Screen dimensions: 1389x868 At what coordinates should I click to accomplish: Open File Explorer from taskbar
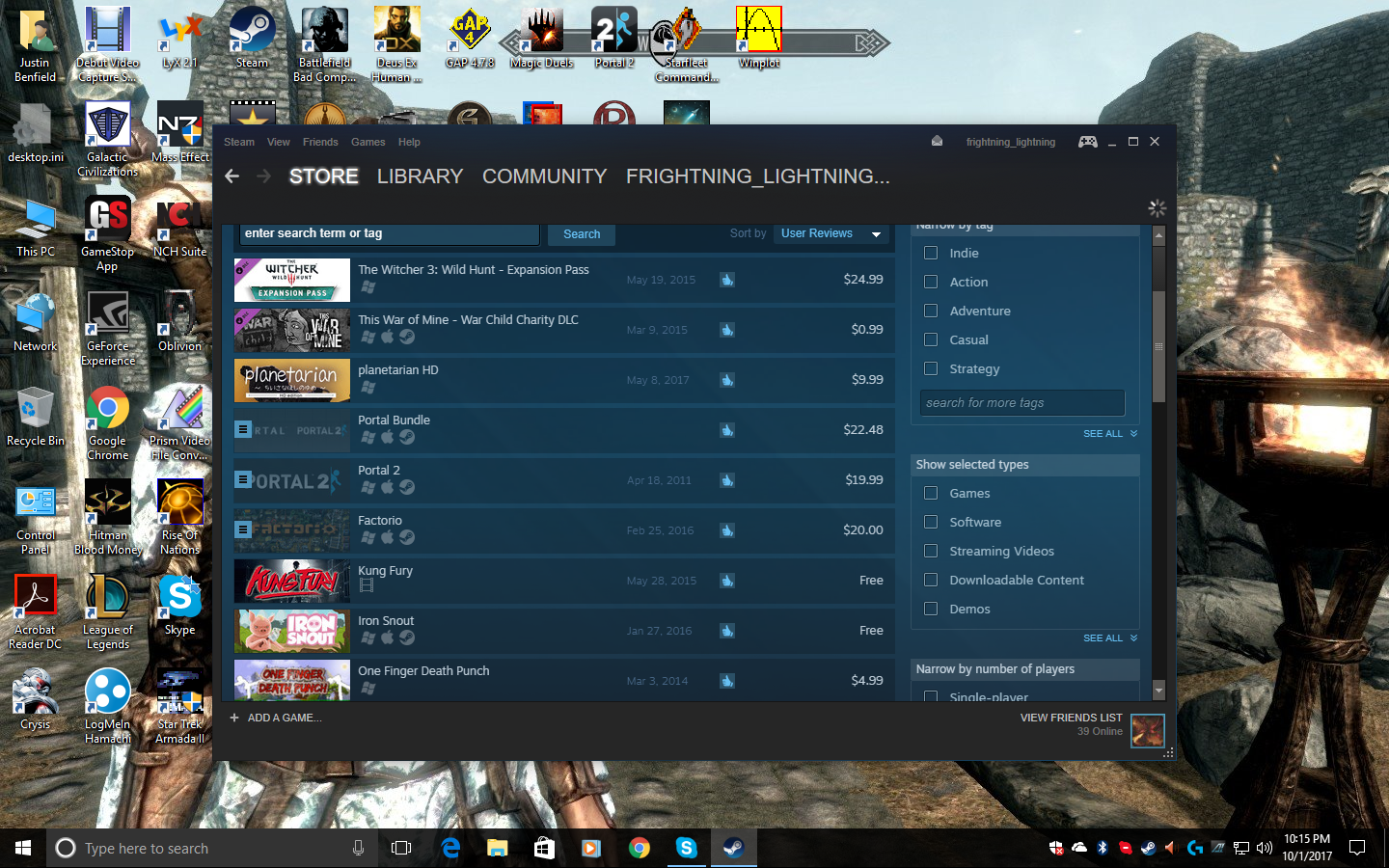tap(497, 848)
